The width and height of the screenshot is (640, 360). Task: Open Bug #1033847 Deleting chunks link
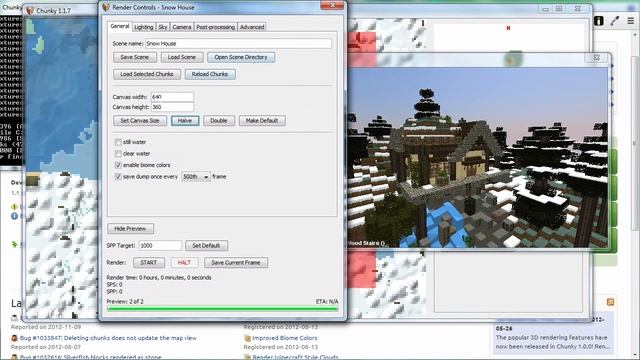point(108,338)
